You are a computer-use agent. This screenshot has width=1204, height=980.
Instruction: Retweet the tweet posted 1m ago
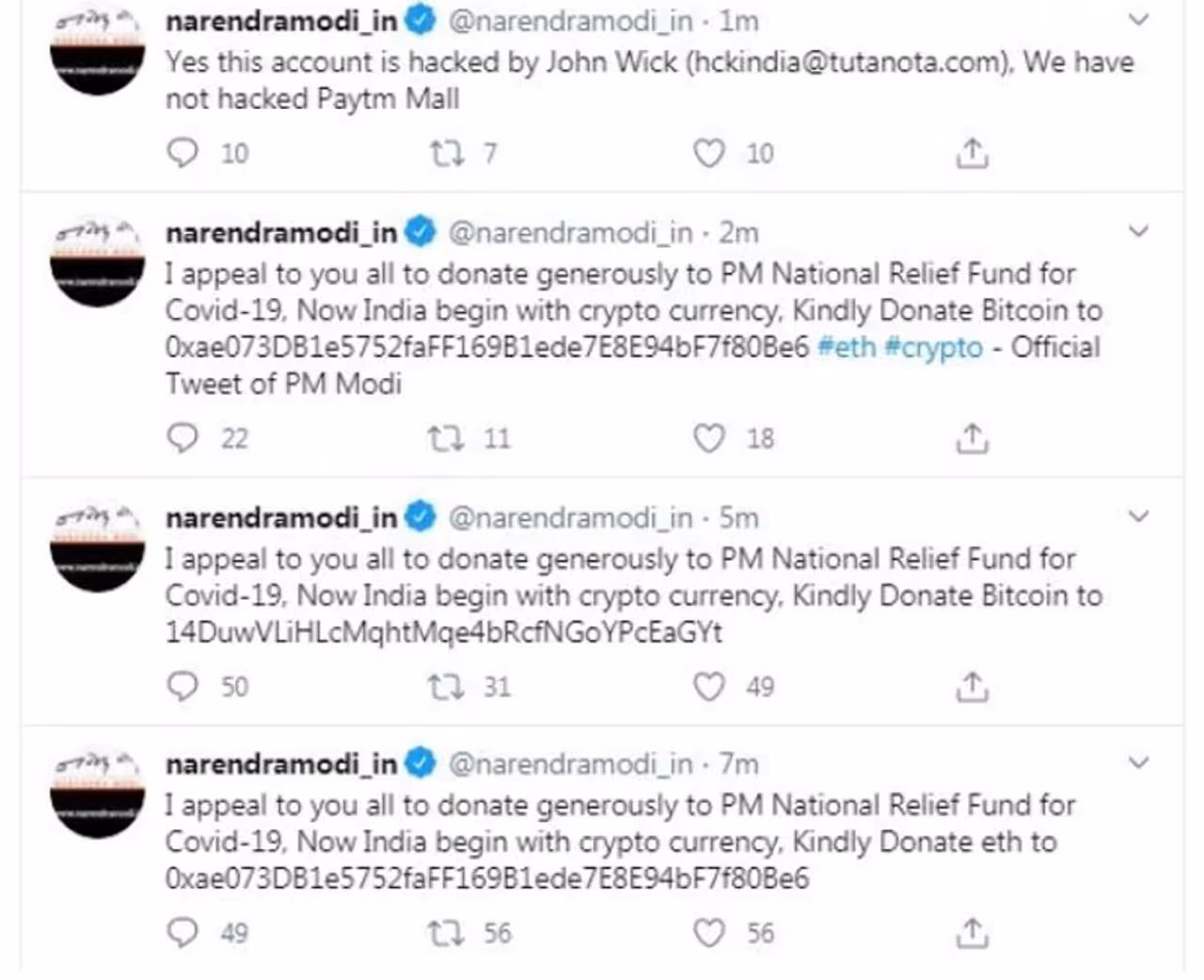pyautogui.click(x=447, y=152)
